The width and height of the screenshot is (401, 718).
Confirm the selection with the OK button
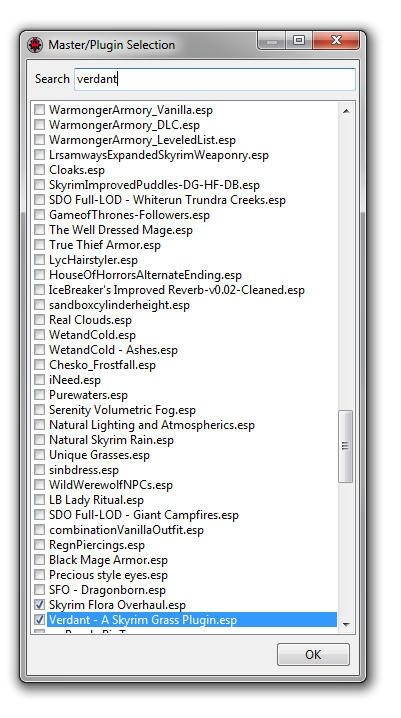tap(313, 654)
